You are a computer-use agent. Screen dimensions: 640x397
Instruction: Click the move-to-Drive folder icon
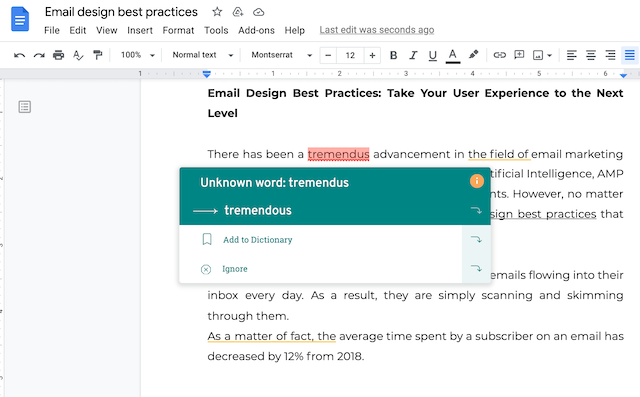[x=238, y=12]
